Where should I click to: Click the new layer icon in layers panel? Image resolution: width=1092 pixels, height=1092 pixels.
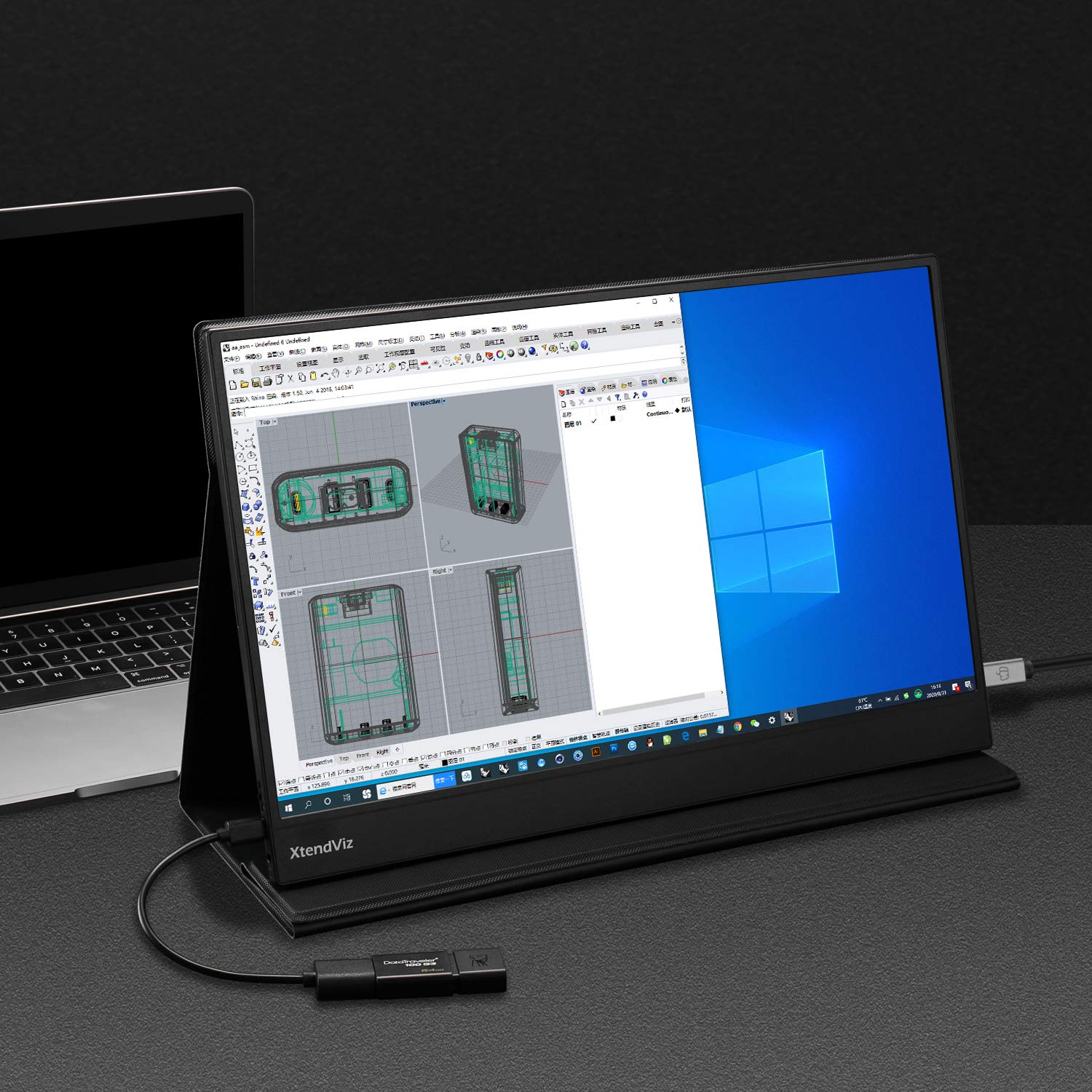563,404
